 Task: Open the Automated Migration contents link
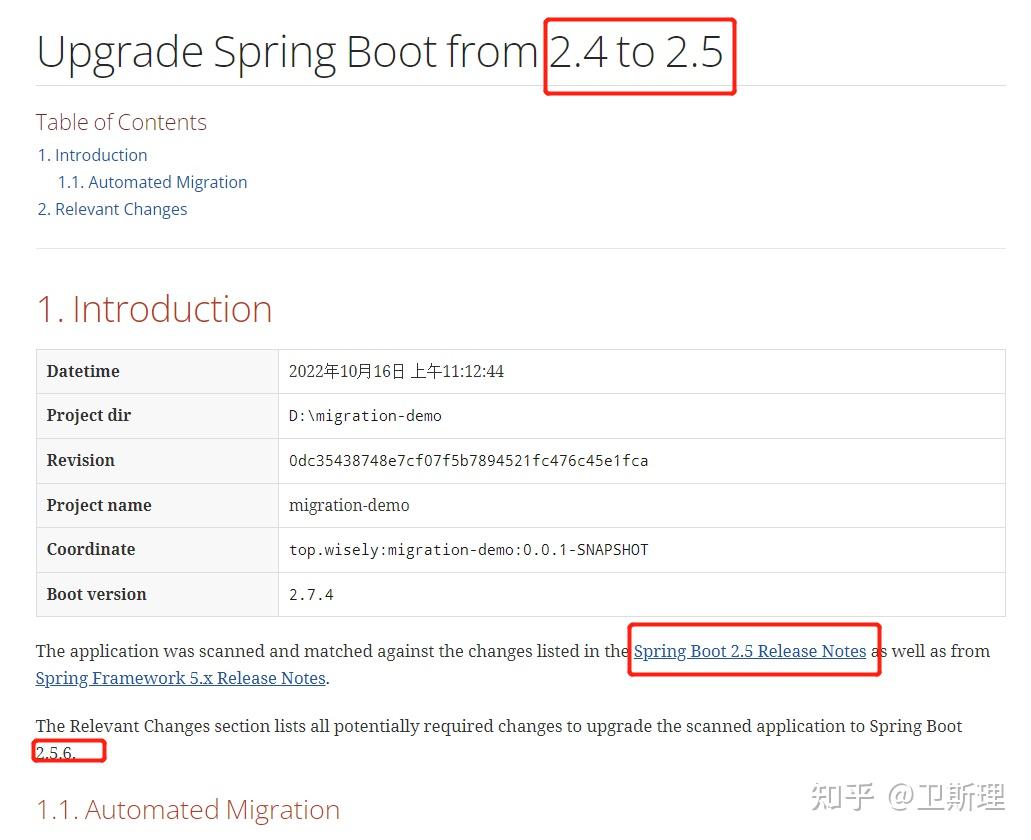pos(167,182)
